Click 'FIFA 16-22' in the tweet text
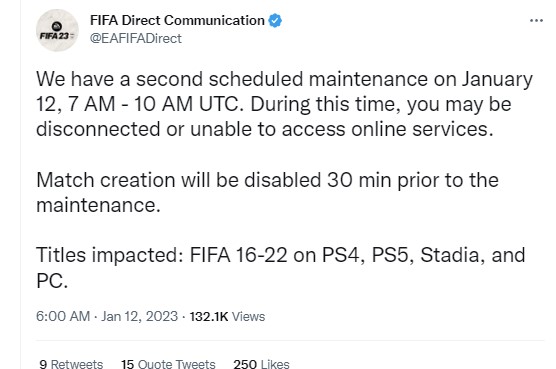 point(238,255)
